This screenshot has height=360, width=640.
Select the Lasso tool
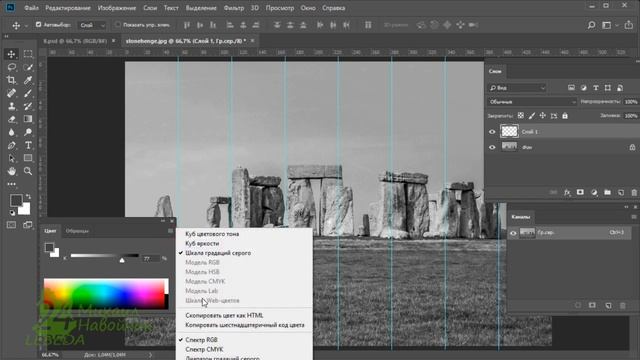[11, 67]
